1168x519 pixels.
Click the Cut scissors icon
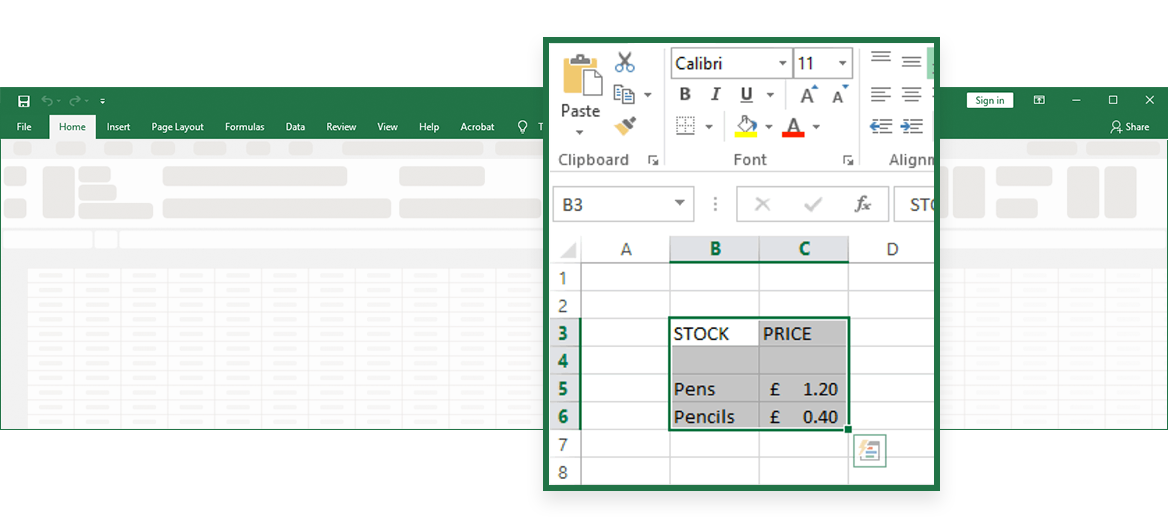coord(625,62)
